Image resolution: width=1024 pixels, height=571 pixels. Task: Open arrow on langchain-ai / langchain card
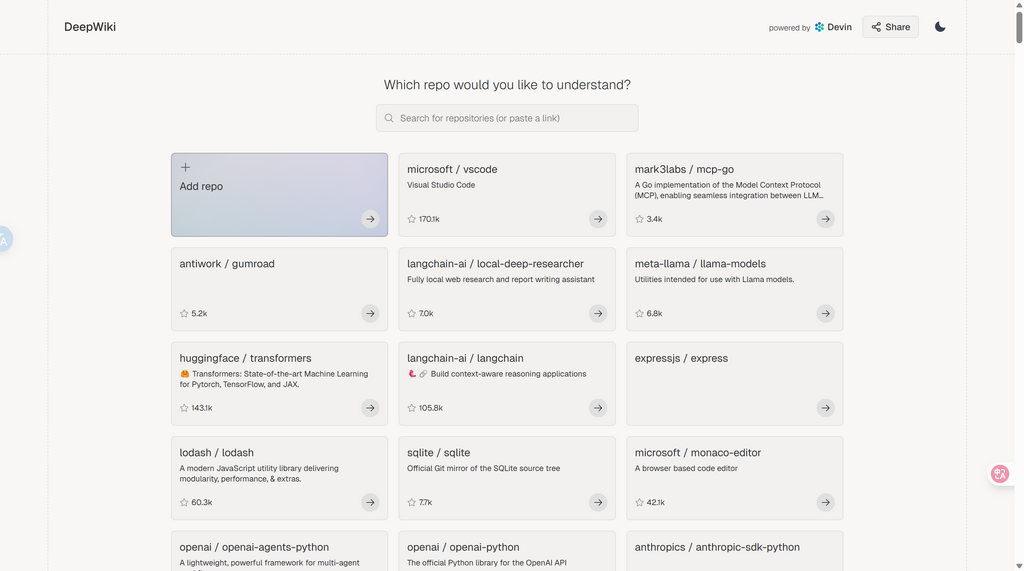coord(598,408)
